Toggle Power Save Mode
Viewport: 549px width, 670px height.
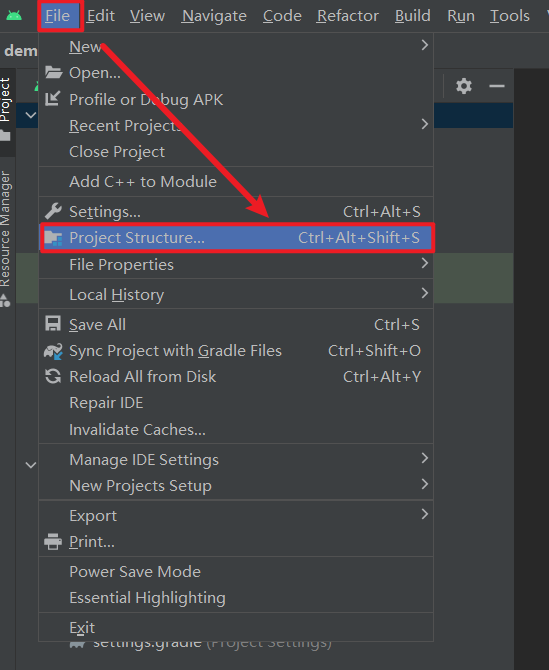click(236, 571)
